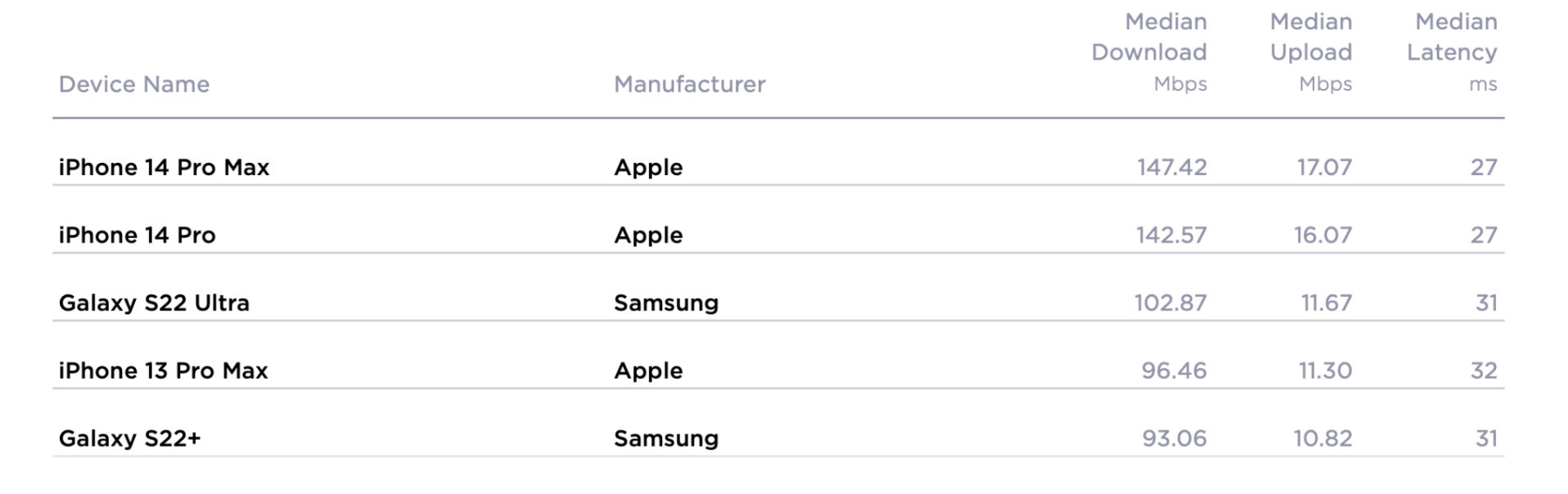Click the Device Name column header
This screenshot has height=494, width=1568.
point(134,84)
